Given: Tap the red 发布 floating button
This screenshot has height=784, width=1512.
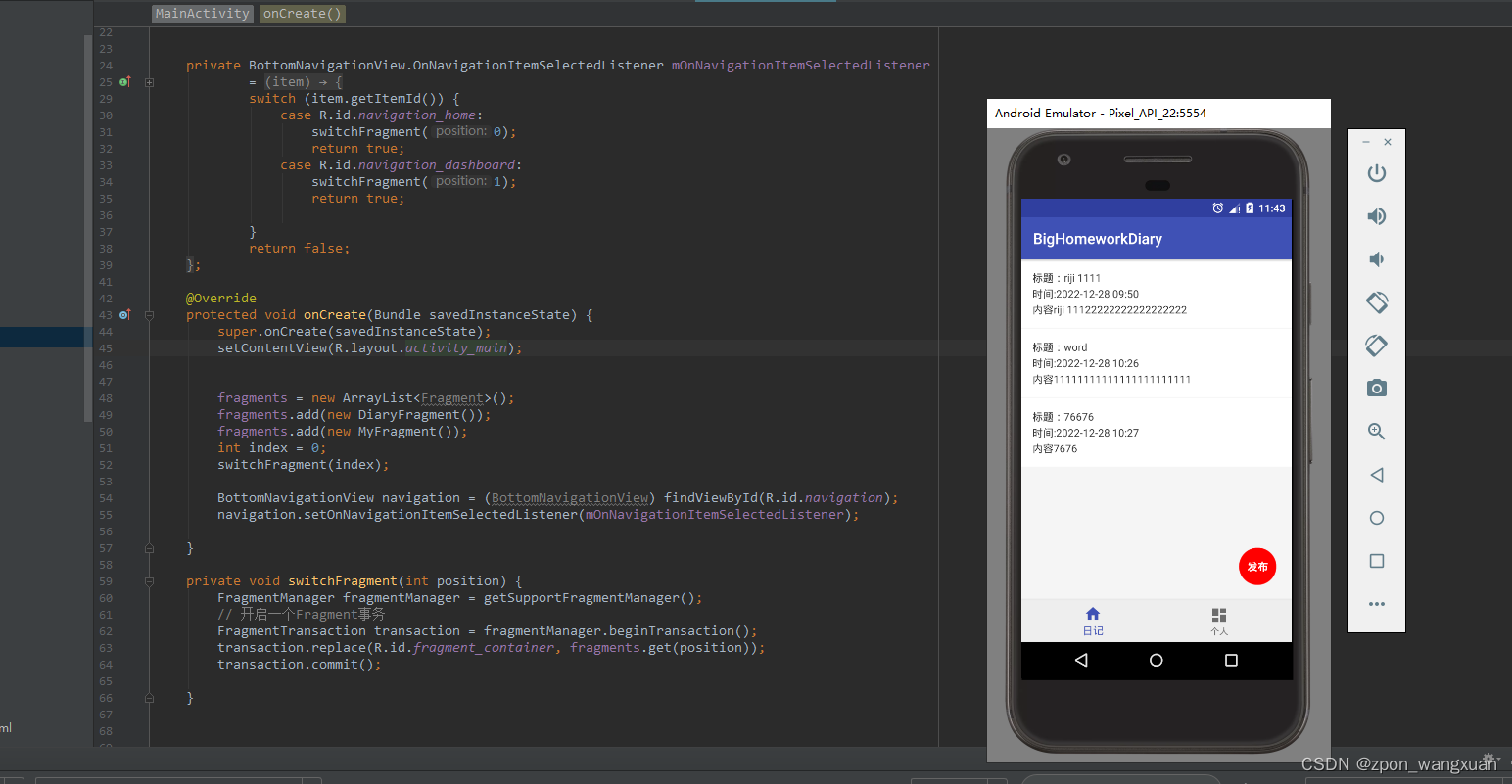Looking at the screenshot, I should coord(1257,567).
